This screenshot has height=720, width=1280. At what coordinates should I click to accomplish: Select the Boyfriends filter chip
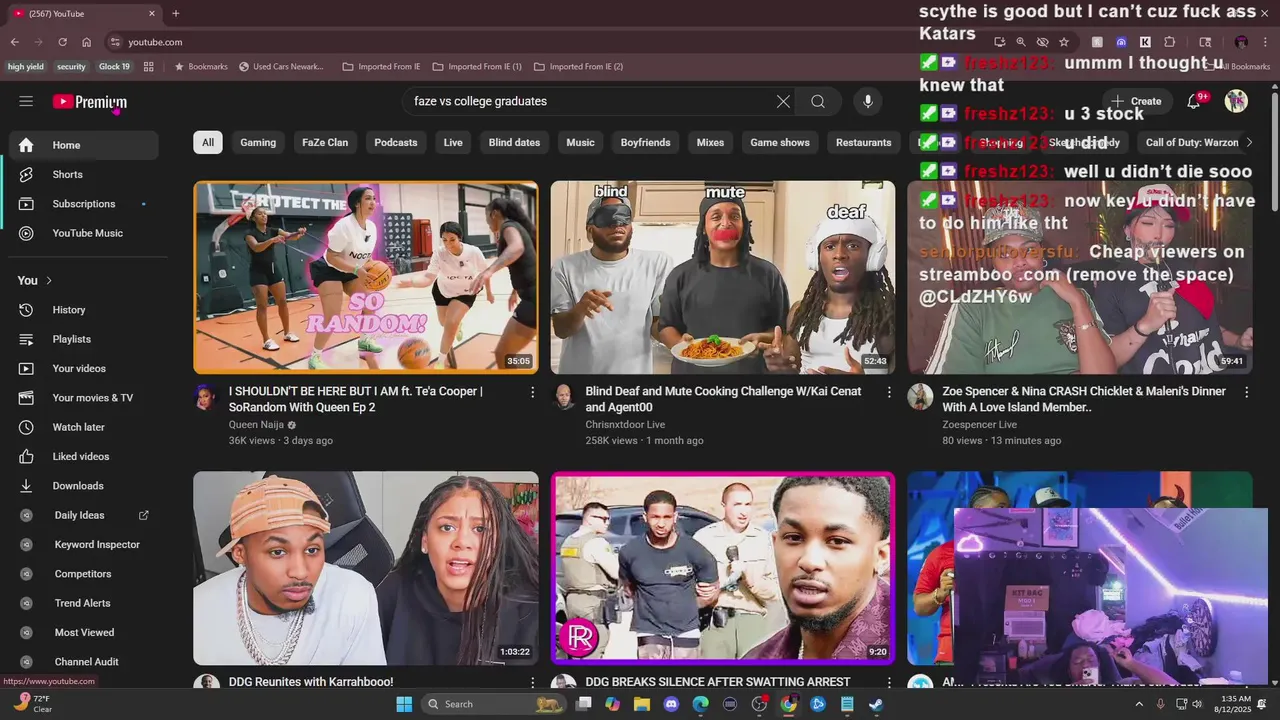click(645, 142)
